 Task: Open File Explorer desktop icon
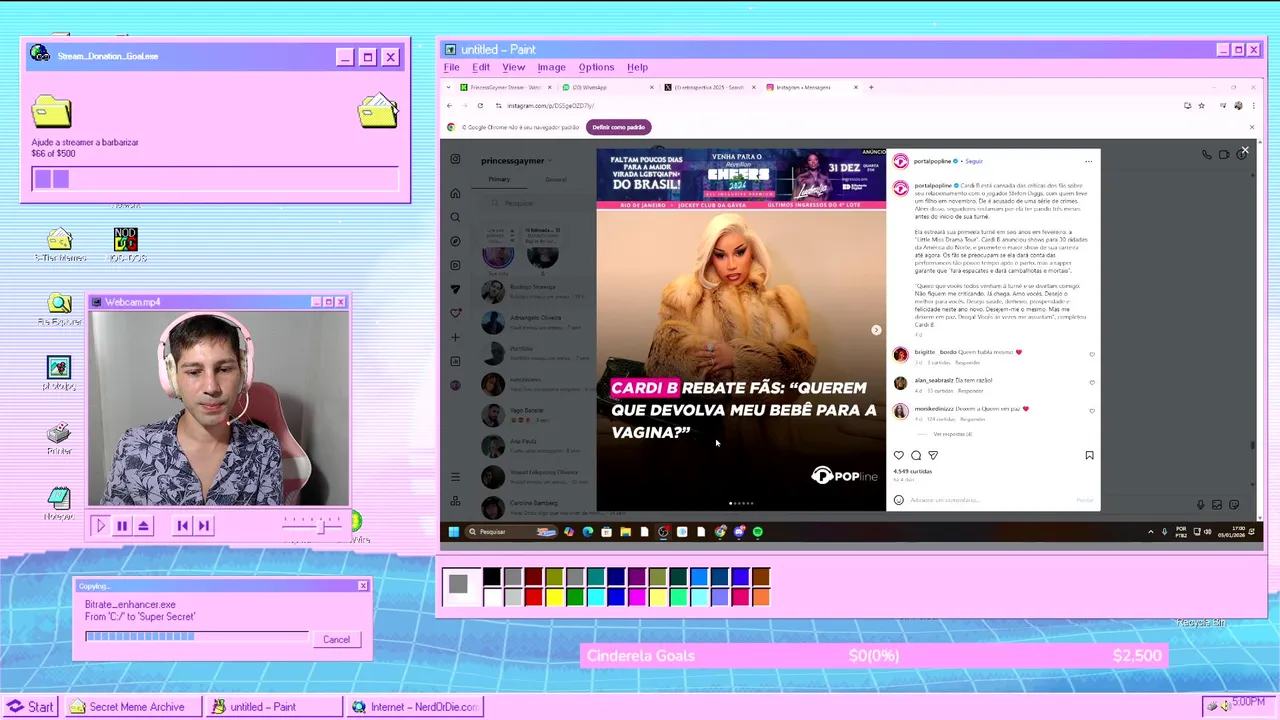(59, 309)
